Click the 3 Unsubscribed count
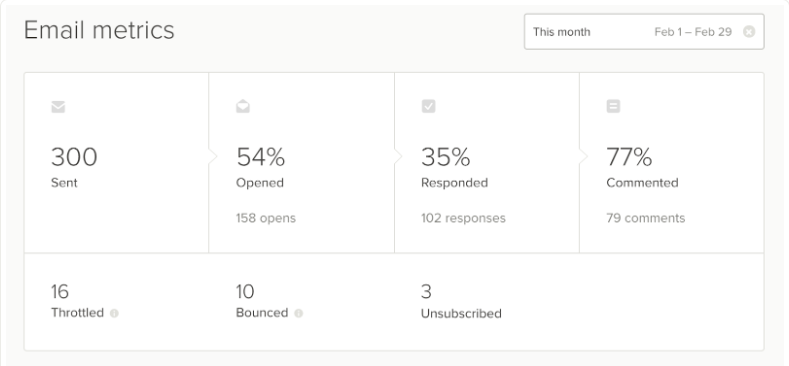The height and width of the screenshot is (366, 789). 426,291
